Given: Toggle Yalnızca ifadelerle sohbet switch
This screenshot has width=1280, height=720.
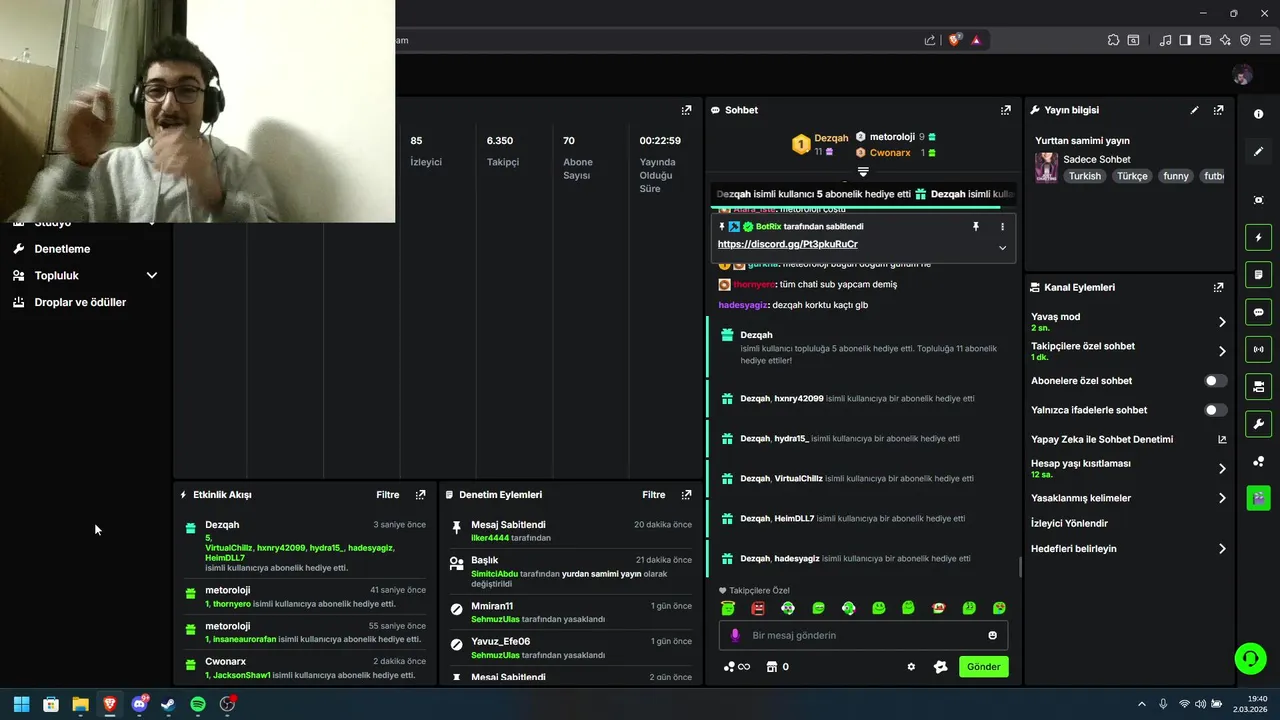Looking at the screenshot, I should point(1215,410).
